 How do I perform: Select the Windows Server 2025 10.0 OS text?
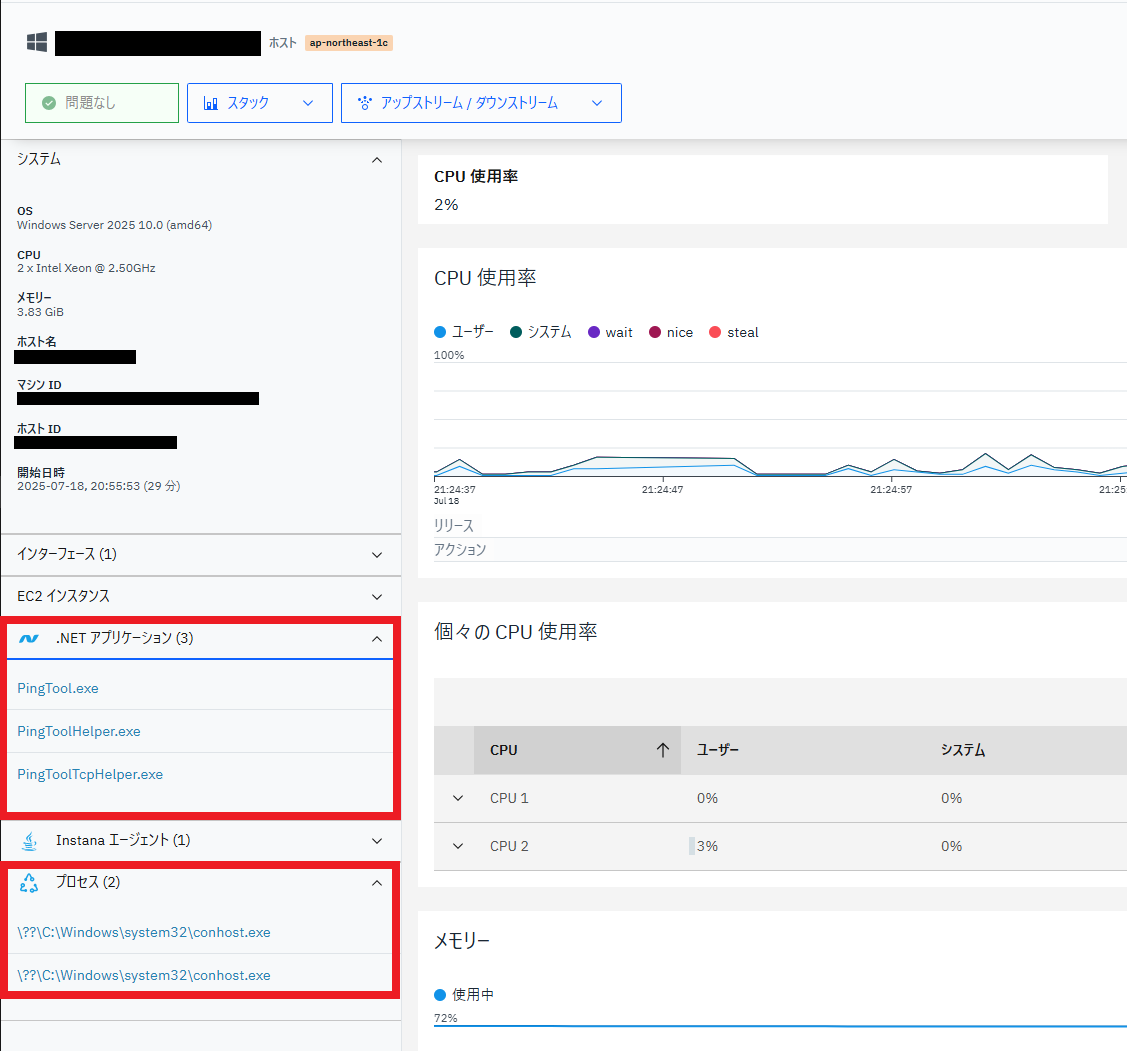point(114,225)
